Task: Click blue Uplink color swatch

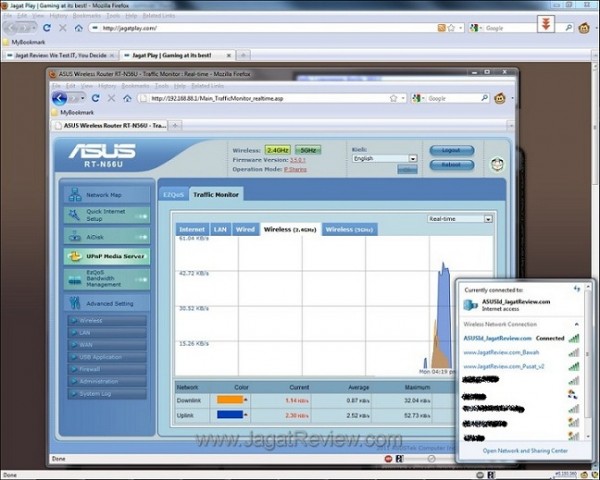Action: [230, 415]
